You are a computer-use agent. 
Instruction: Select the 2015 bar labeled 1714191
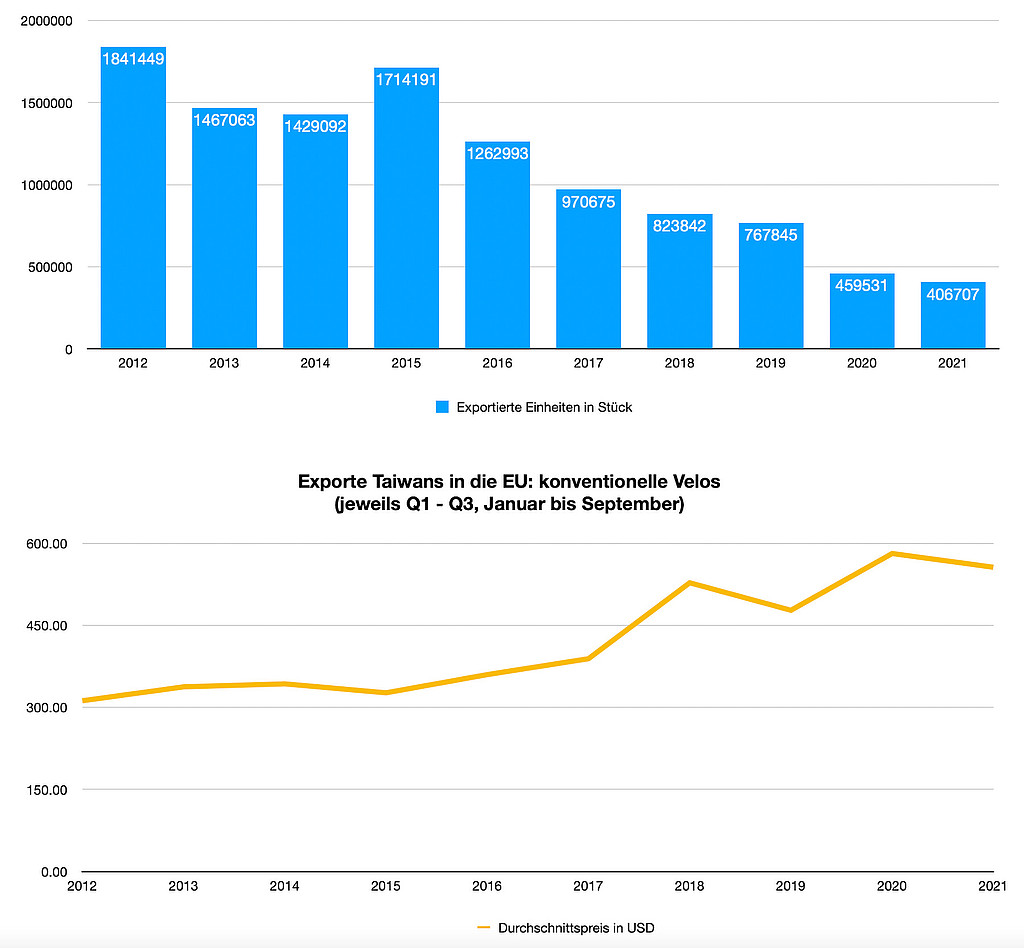[406, 208]
